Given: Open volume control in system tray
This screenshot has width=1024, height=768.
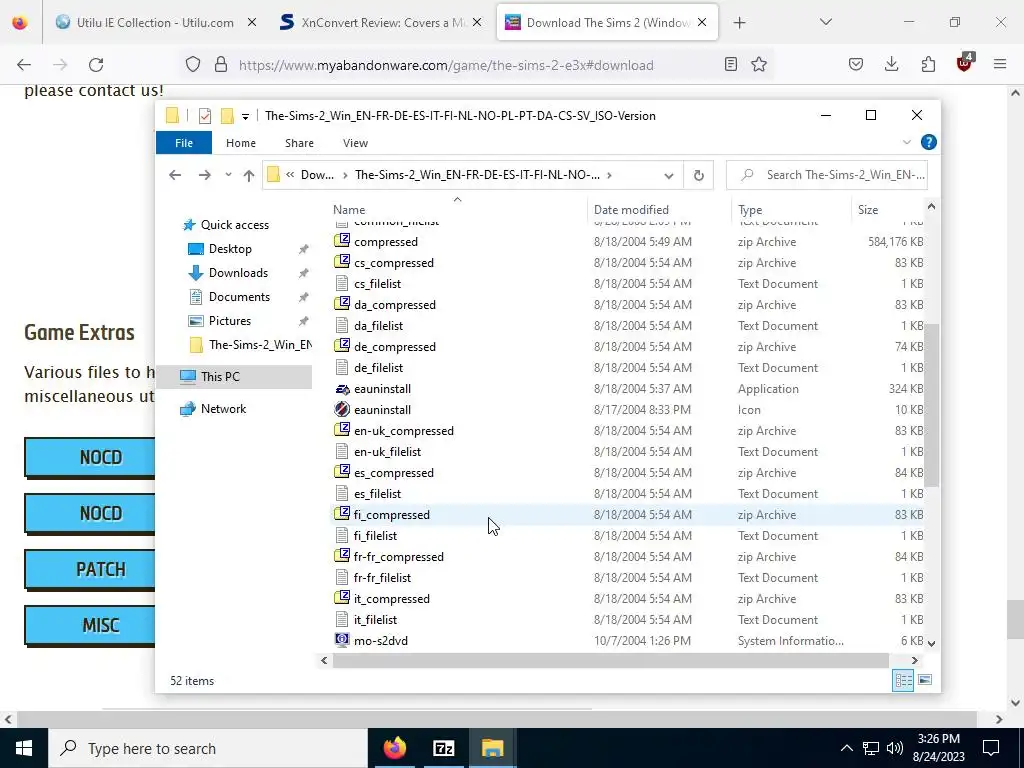Looking at the screenshot, I should click(895, 748).
